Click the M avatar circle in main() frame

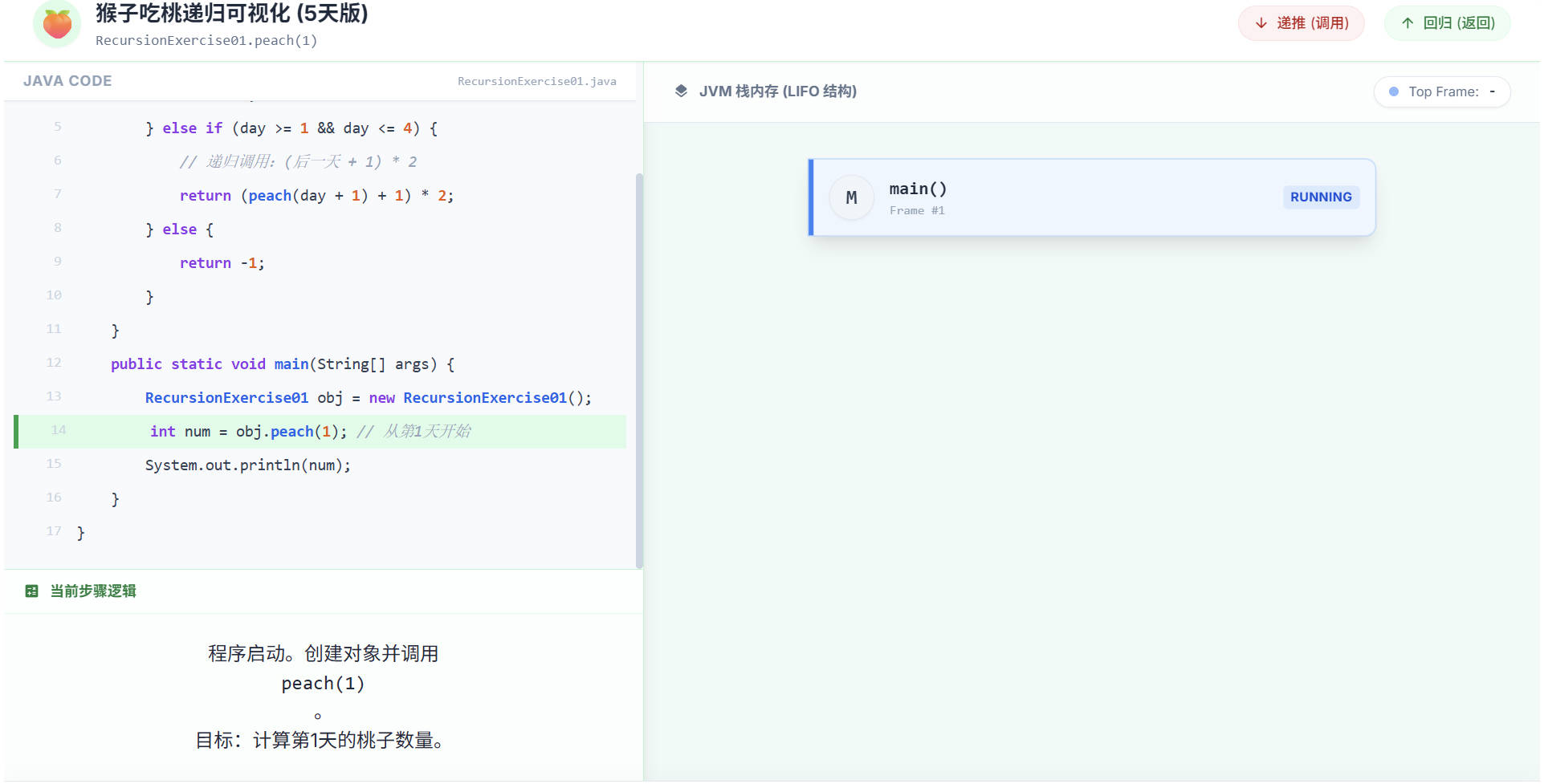[851, 197]
